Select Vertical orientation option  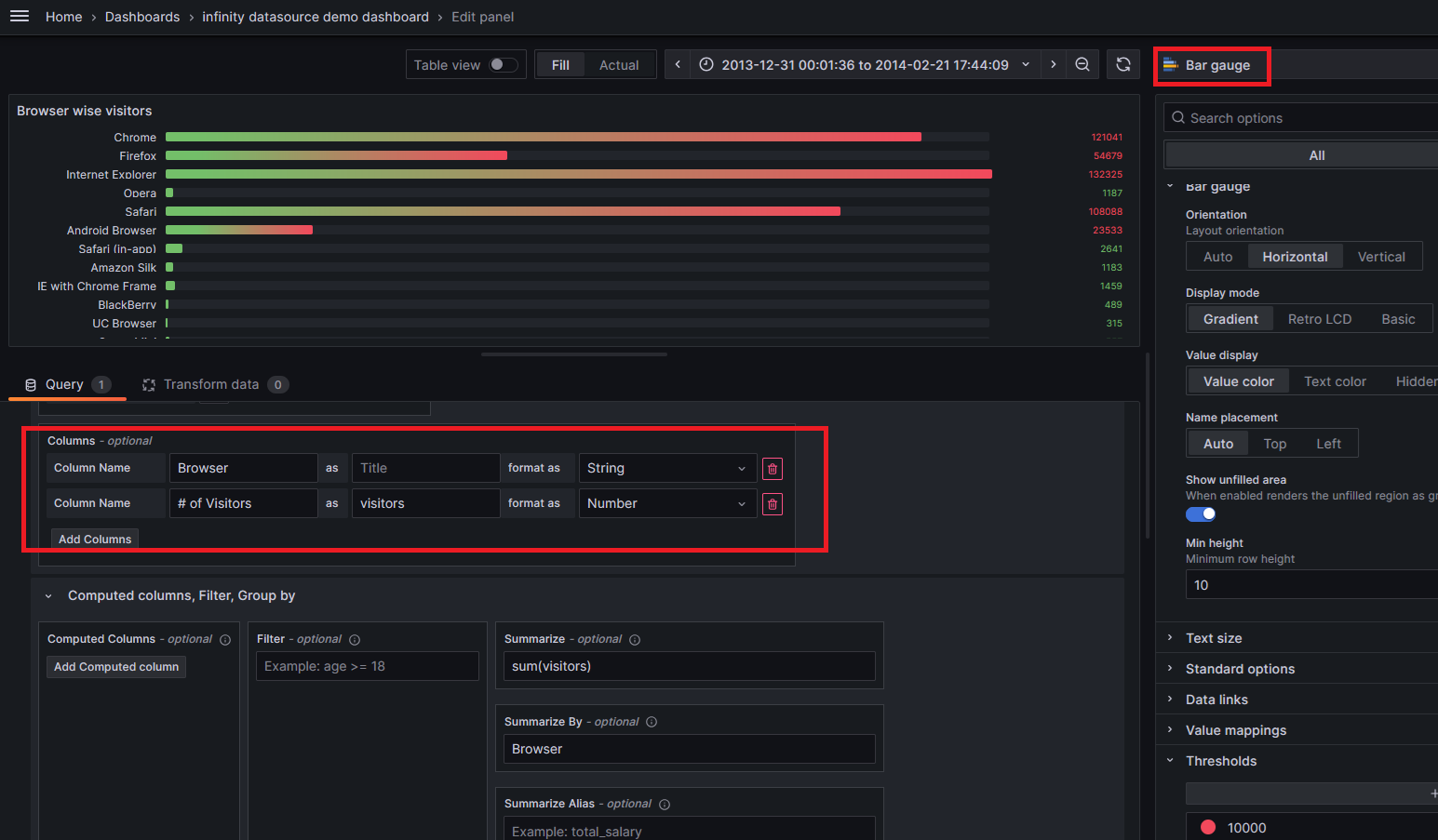[x=1381, y=257]
